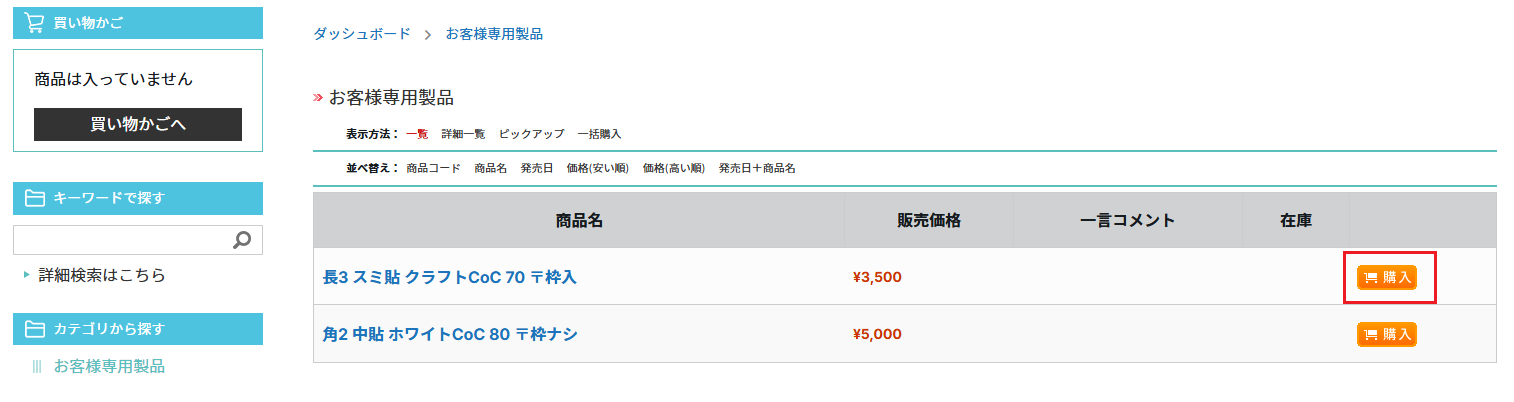This screenshot has height=402, width=1514.
Task: Click the cart icon in 買い物かご header
Action: click(x=34, y=23)
